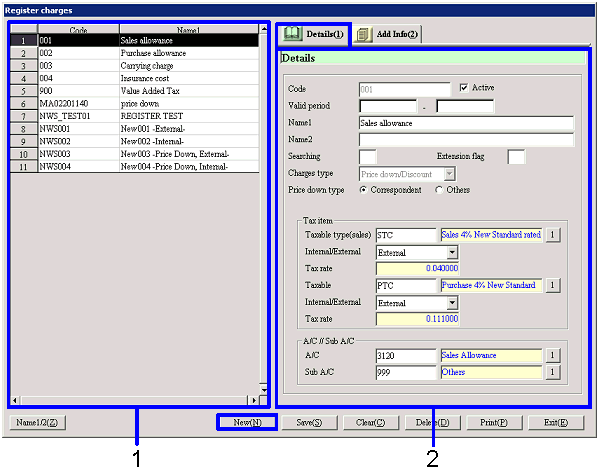Open the first Internal/External dropdown under Taxable type(sales)

tap(450, 252)
